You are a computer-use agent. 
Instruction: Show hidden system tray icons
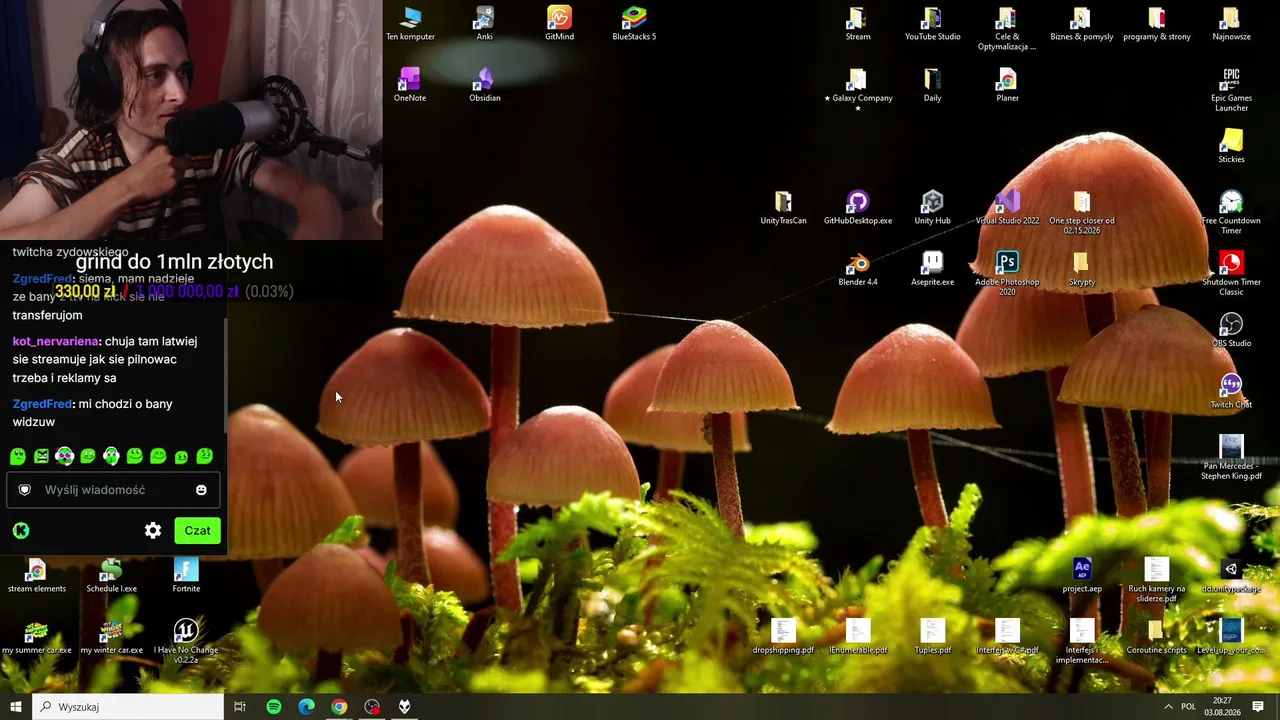click(x=1168, y=707)
